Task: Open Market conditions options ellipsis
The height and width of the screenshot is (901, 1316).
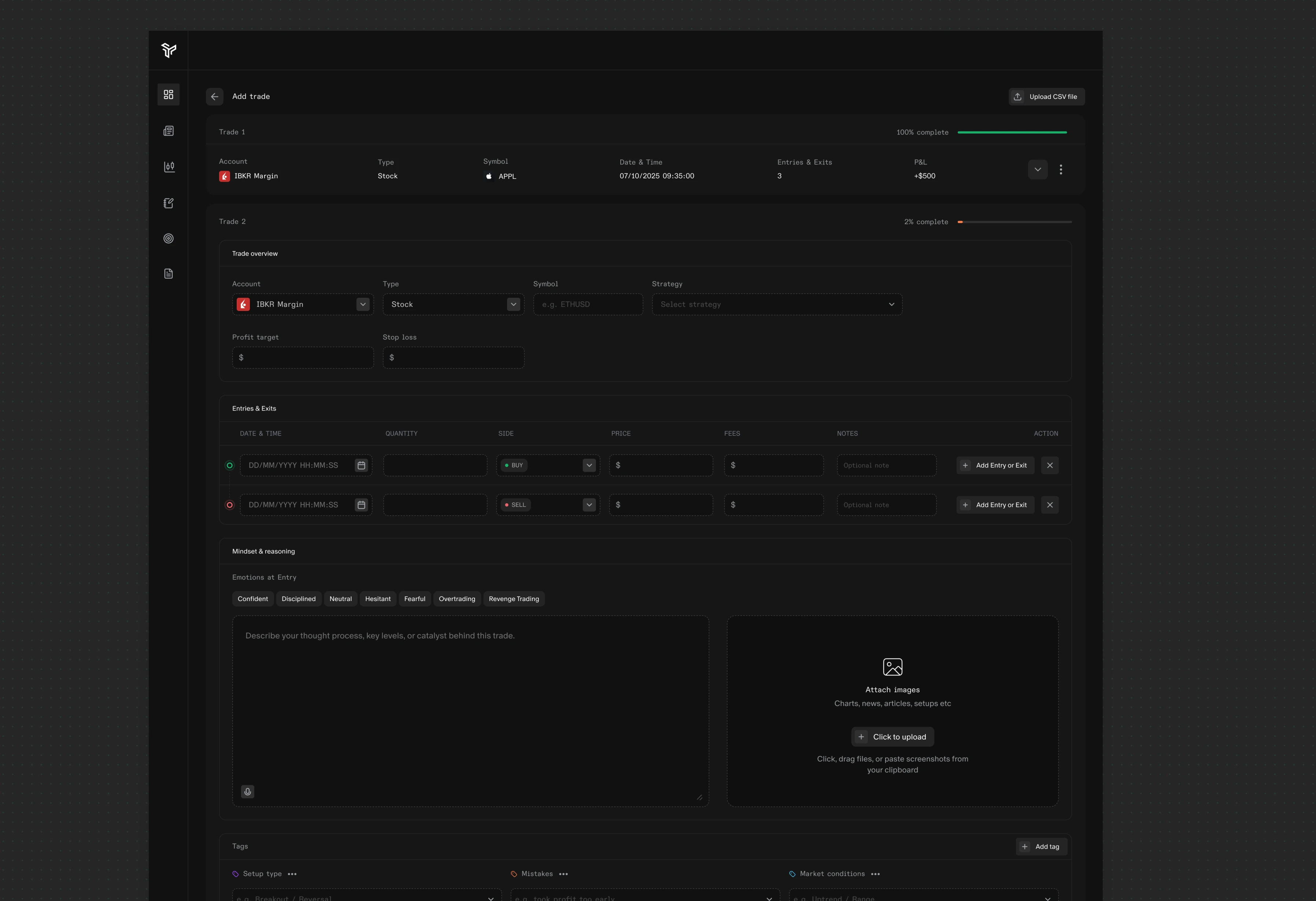Action: click(x=876, y=874)
